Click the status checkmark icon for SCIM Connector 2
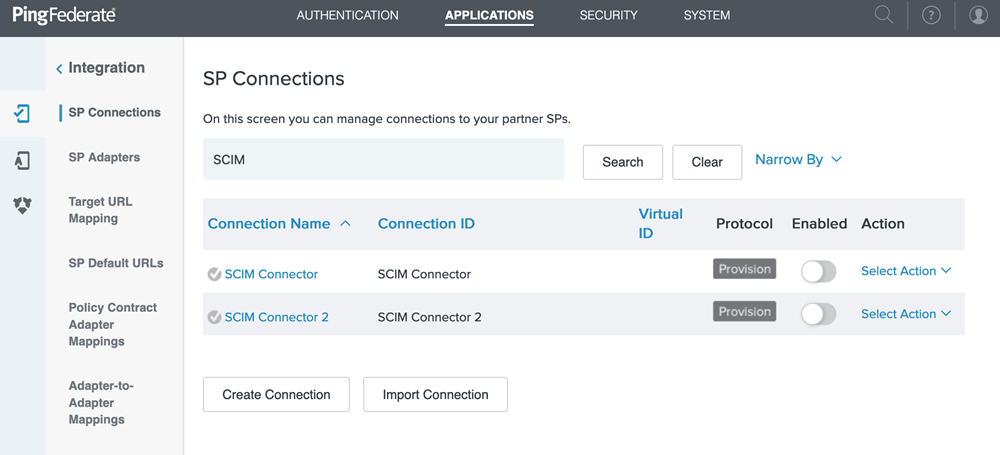 [214, 317]
